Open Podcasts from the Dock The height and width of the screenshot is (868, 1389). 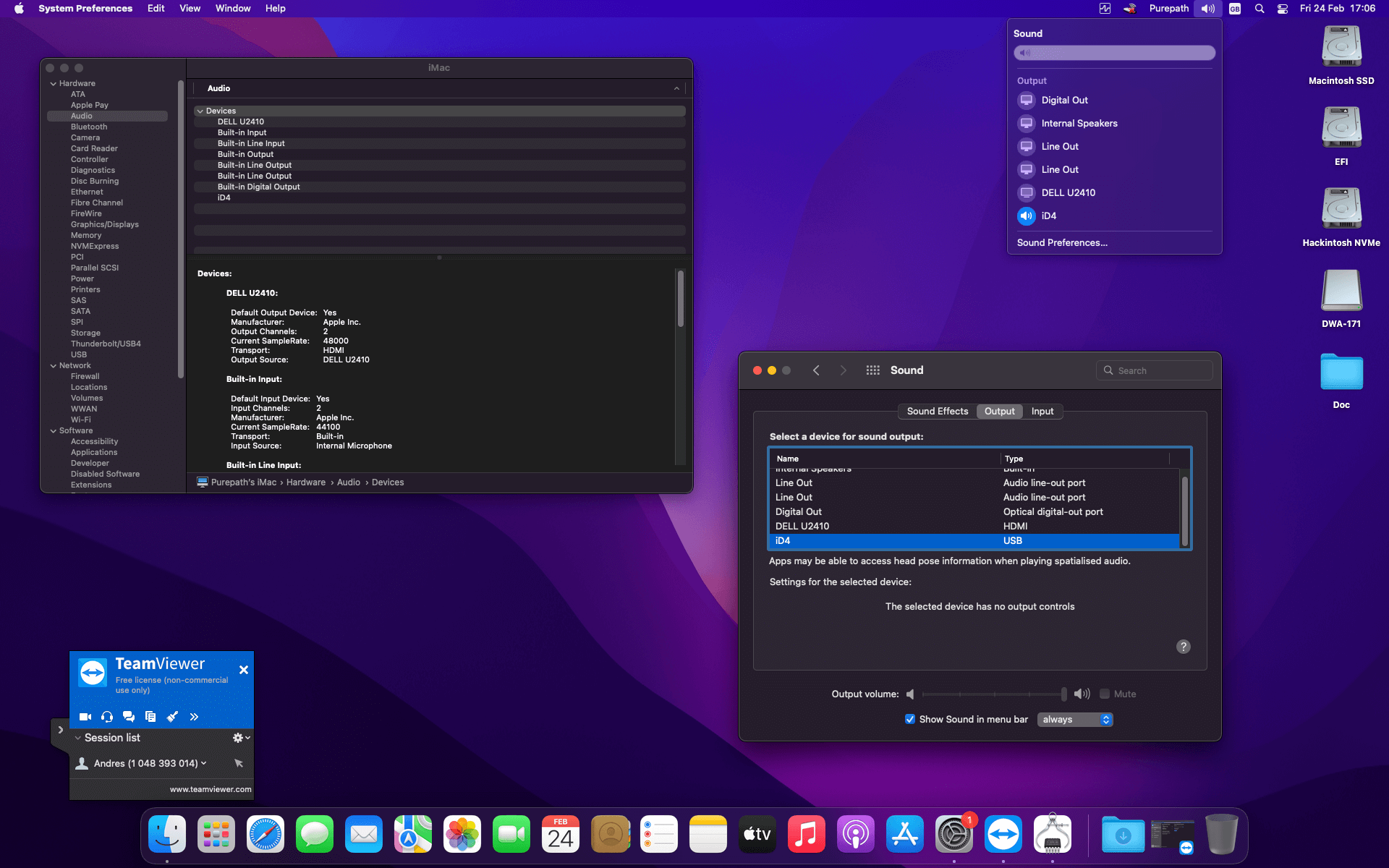coord(856,835)
